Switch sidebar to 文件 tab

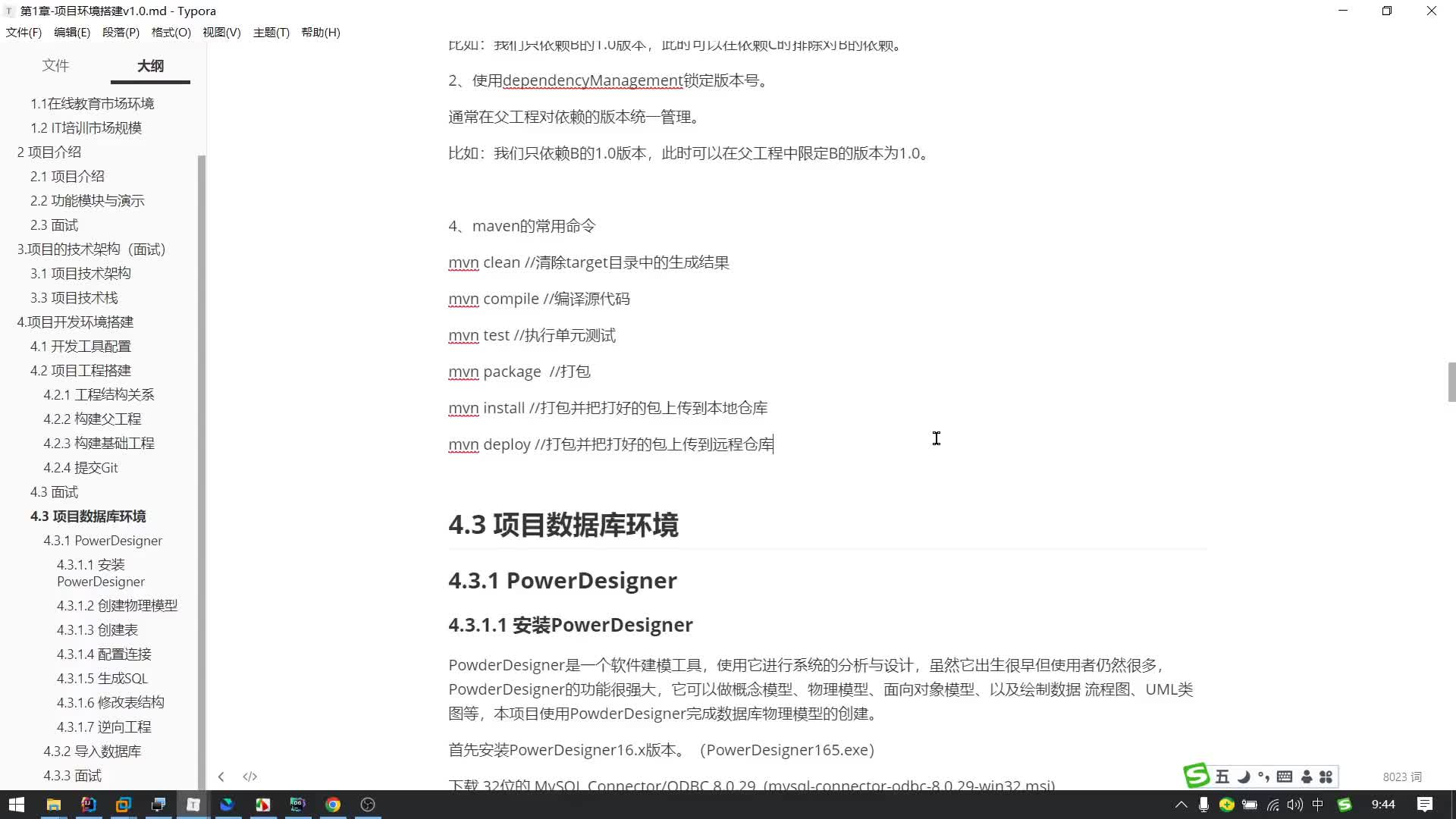[x=55, y=65]
